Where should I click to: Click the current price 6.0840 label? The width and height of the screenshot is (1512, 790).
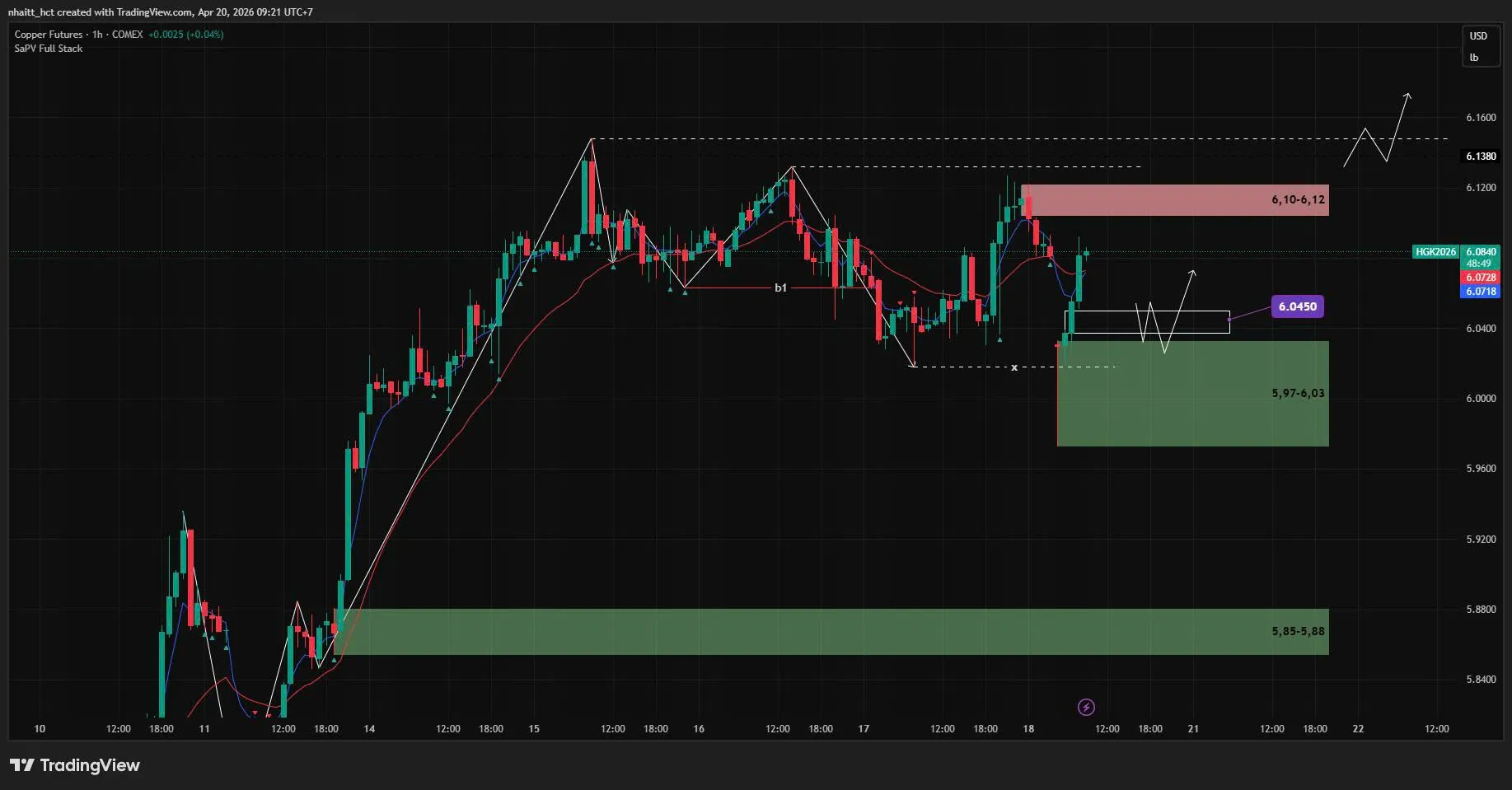point(1481,252)
